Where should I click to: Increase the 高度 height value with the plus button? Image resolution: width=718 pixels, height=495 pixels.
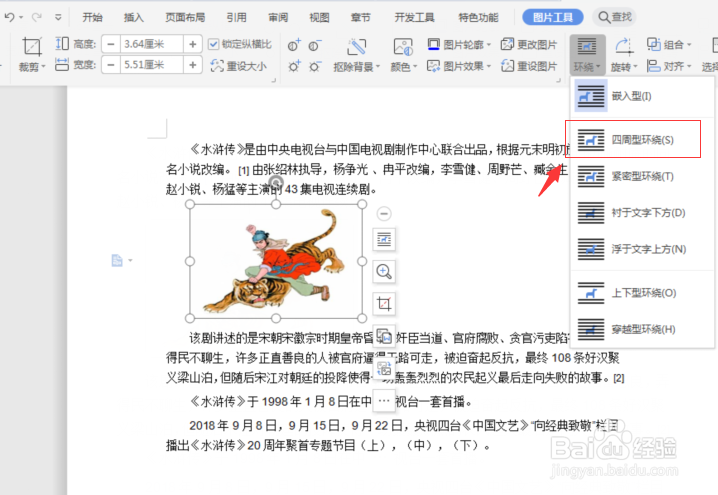[193, 44]
